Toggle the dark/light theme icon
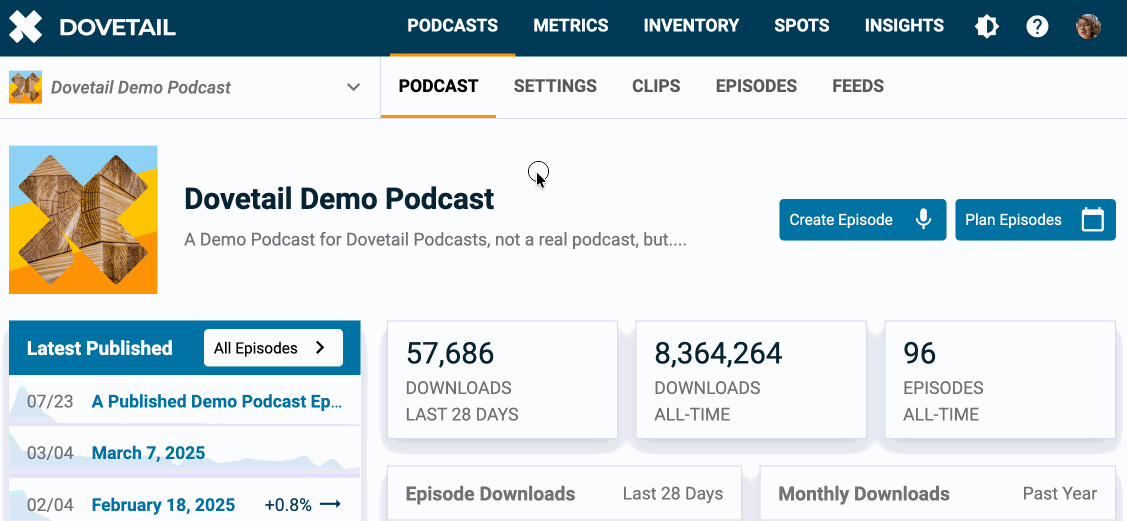The height and width of the screenshot is (521, 1127). (x=987, y=27)
